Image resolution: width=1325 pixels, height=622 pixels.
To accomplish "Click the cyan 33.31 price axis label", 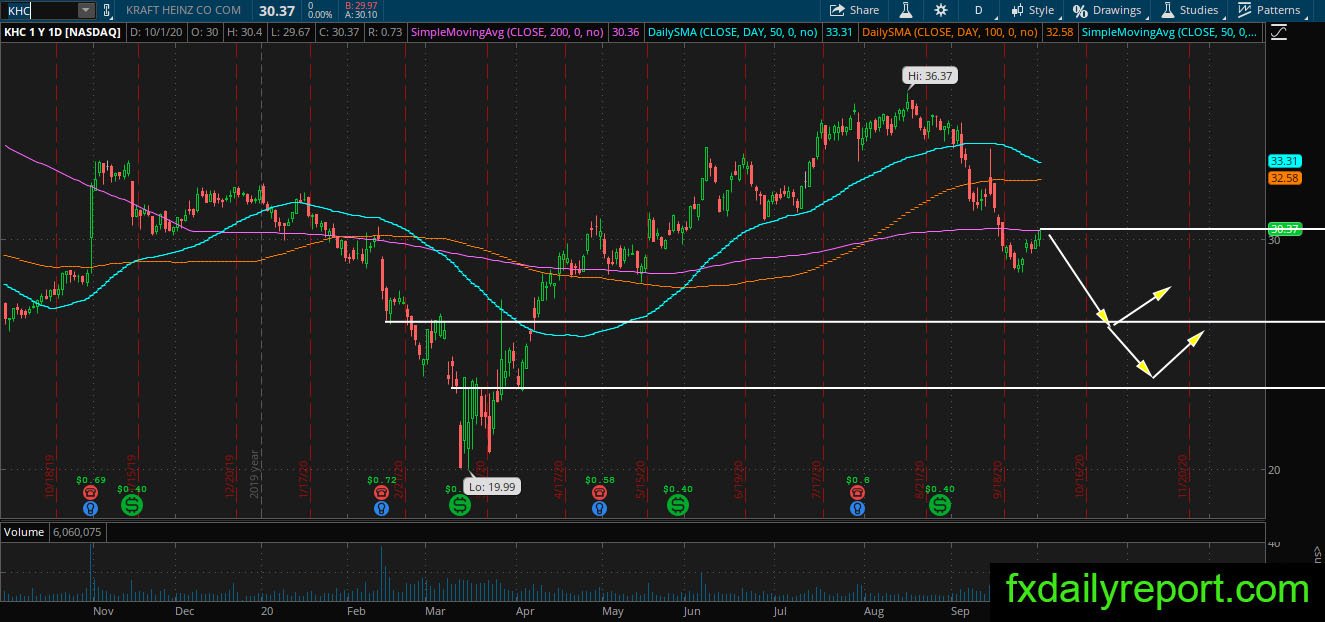I will point(1284,161).
